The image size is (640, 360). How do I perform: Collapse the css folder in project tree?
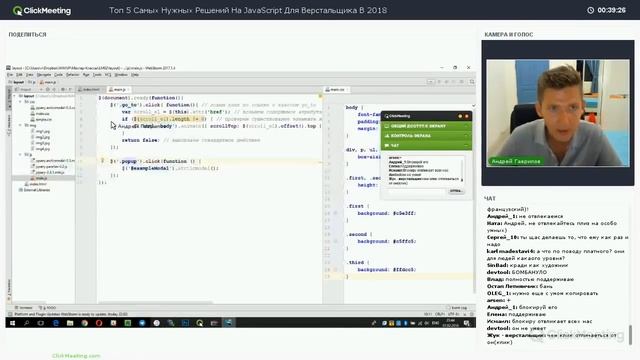coord(20,102)
